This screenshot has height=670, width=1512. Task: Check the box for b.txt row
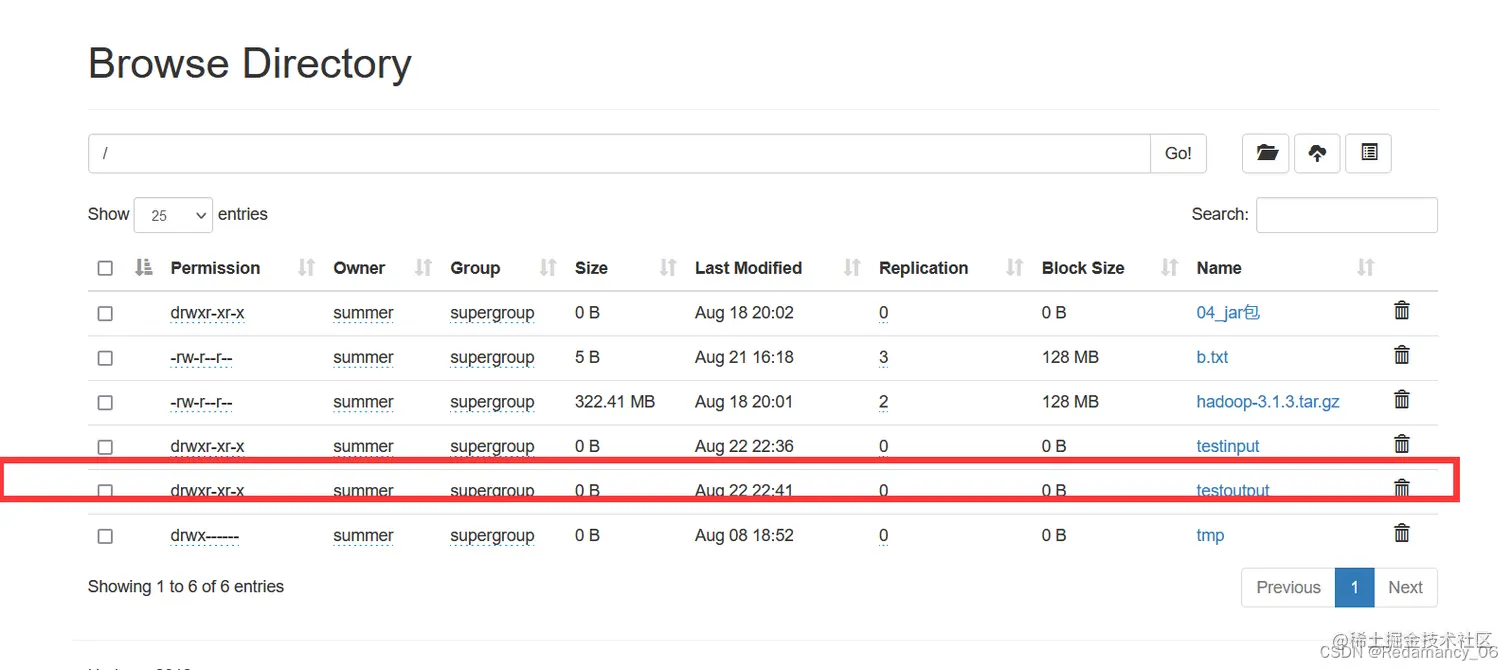[105, 358]
